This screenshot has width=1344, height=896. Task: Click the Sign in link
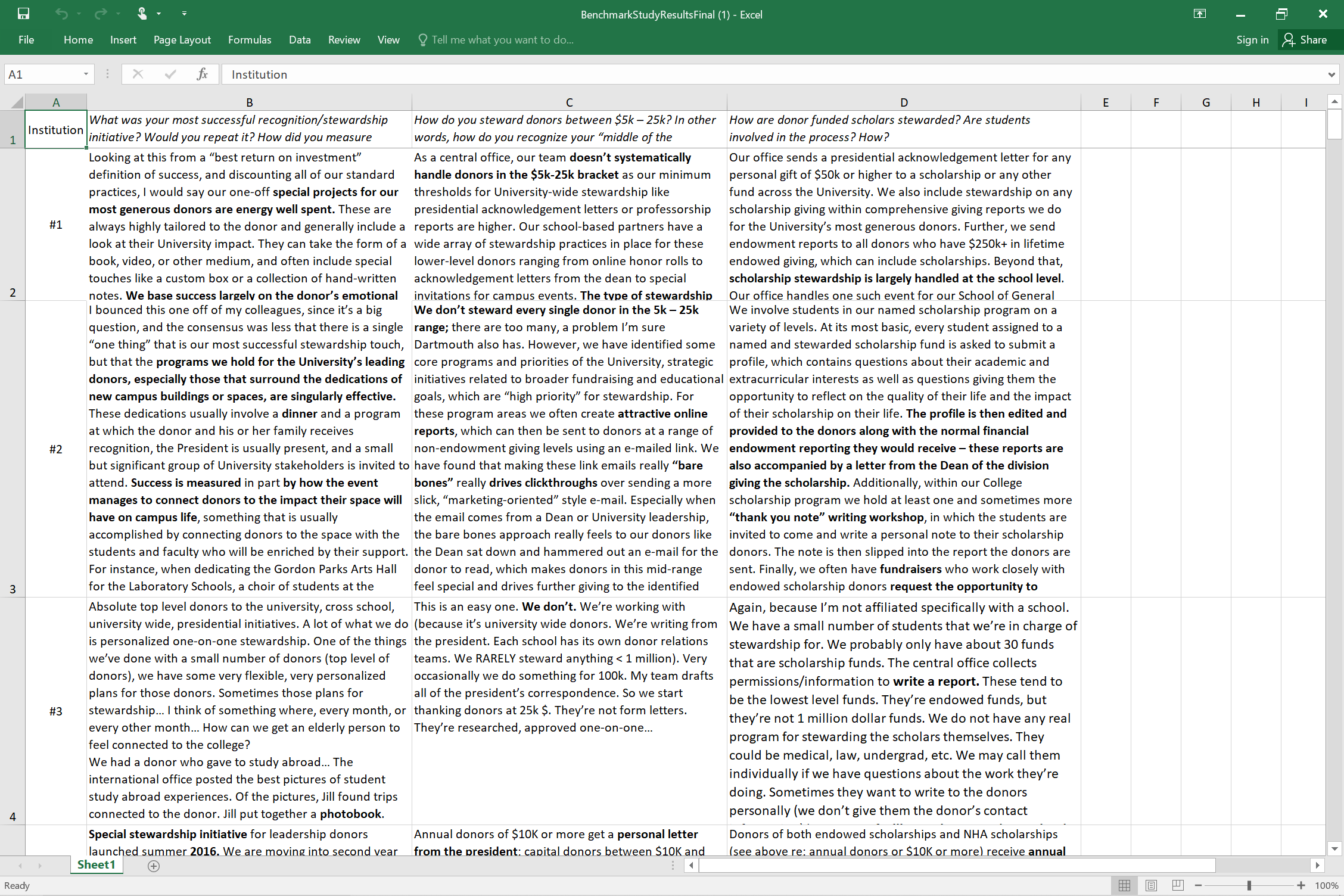click(1252, 40)
